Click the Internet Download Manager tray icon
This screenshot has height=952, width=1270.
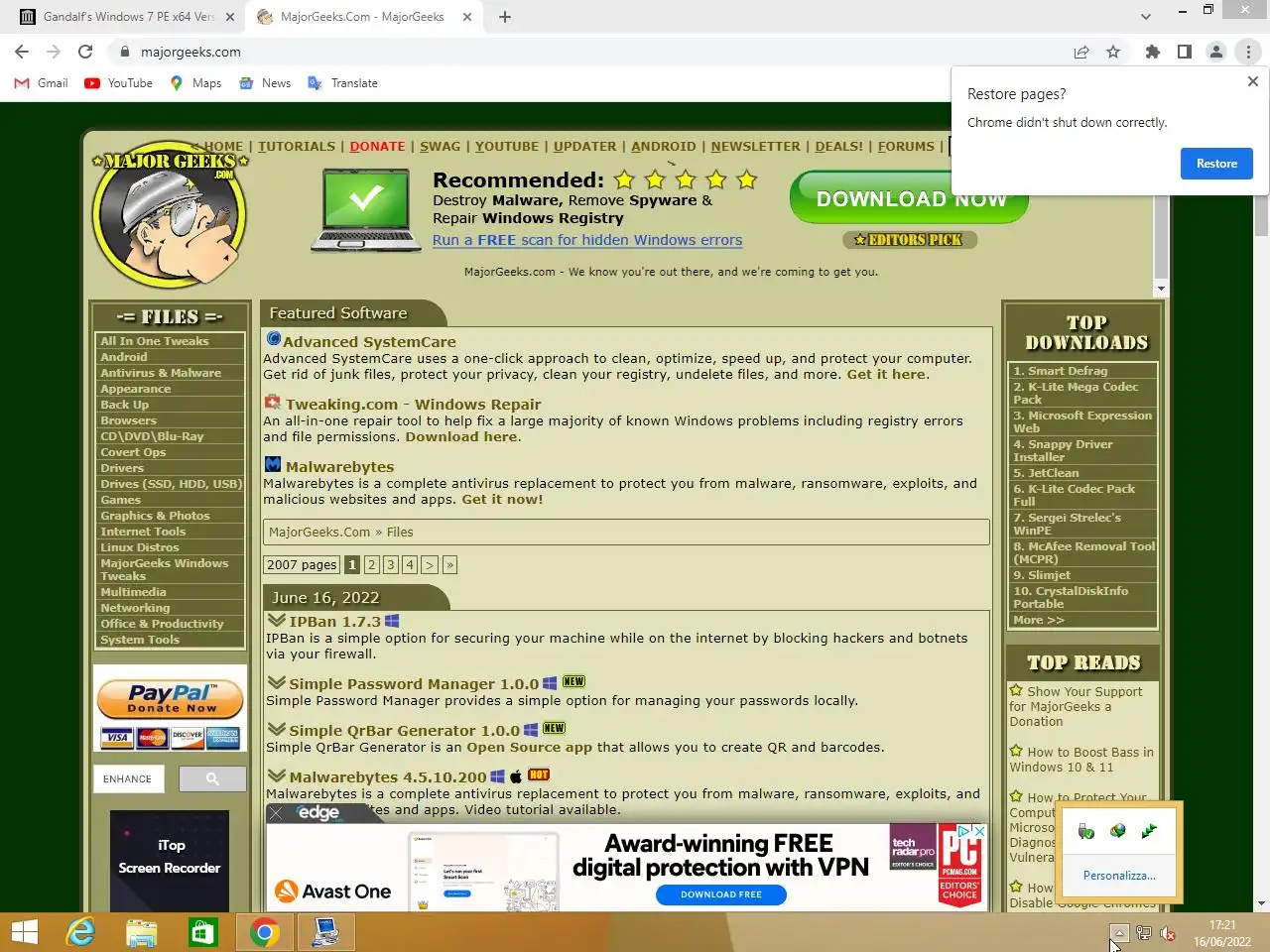[x=1118, y=831]
